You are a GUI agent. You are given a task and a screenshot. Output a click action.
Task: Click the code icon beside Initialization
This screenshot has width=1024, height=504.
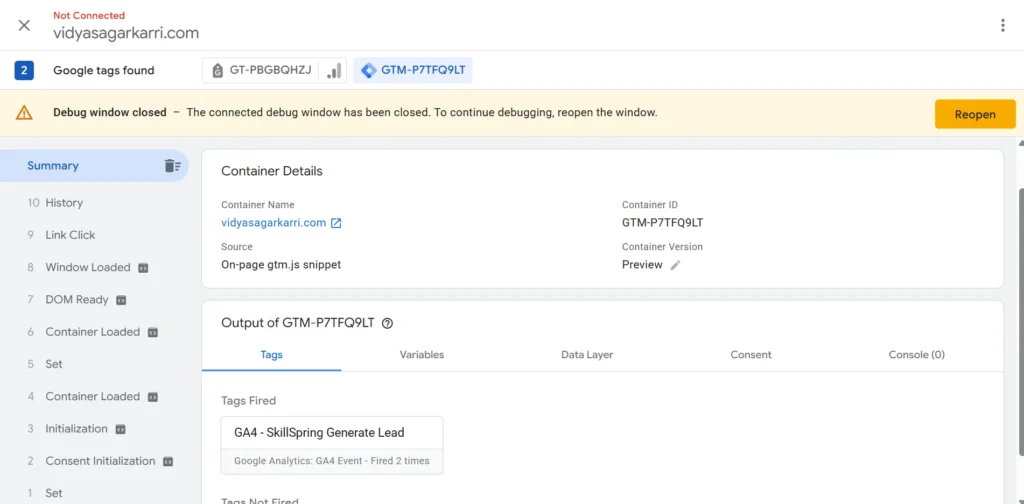pos(120,430)
